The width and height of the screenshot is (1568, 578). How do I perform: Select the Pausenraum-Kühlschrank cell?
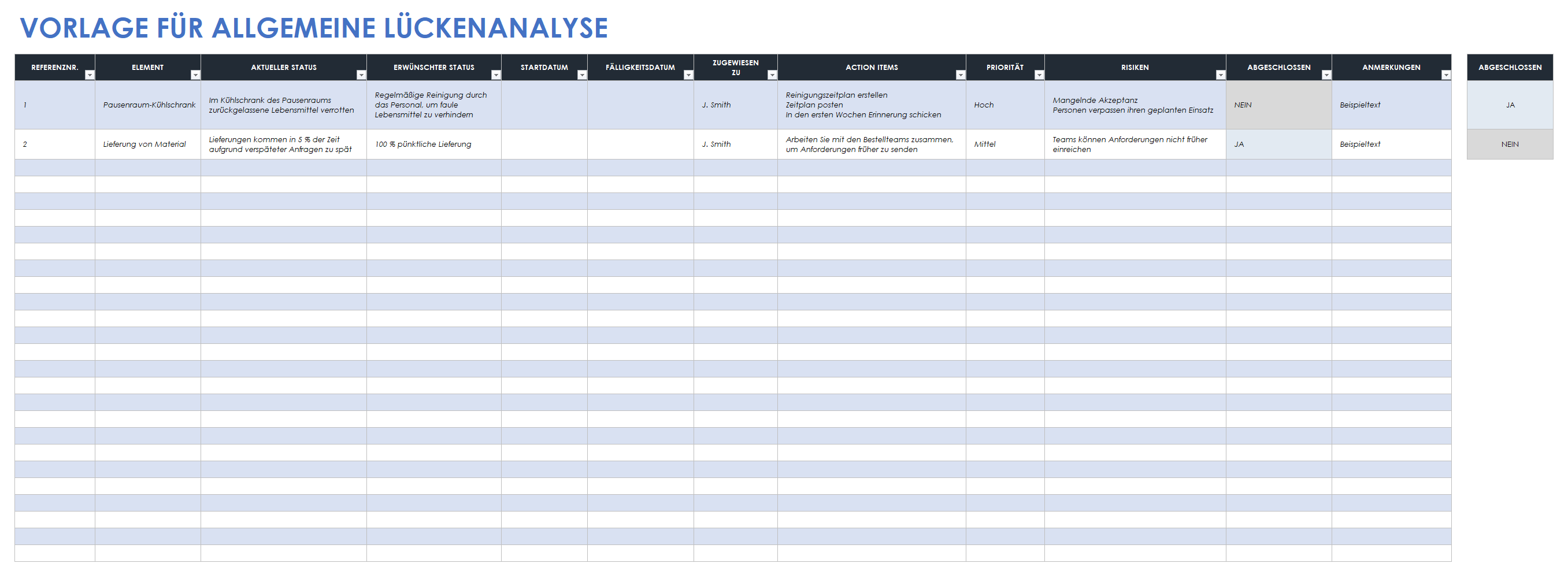(x=148, y=105)
